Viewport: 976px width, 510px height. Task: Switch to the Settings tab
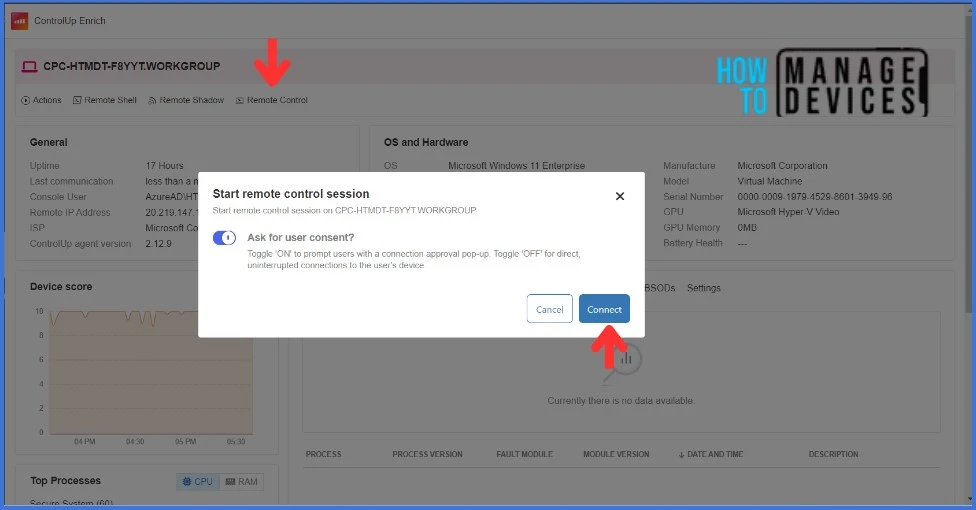(x=703, y=288)
